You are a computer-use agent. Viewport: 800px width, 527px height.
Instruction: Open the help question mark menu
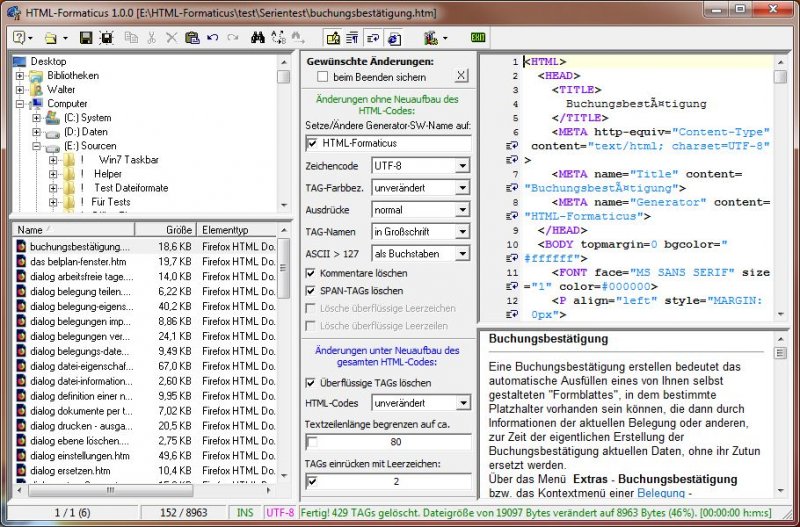coord(20,38)
